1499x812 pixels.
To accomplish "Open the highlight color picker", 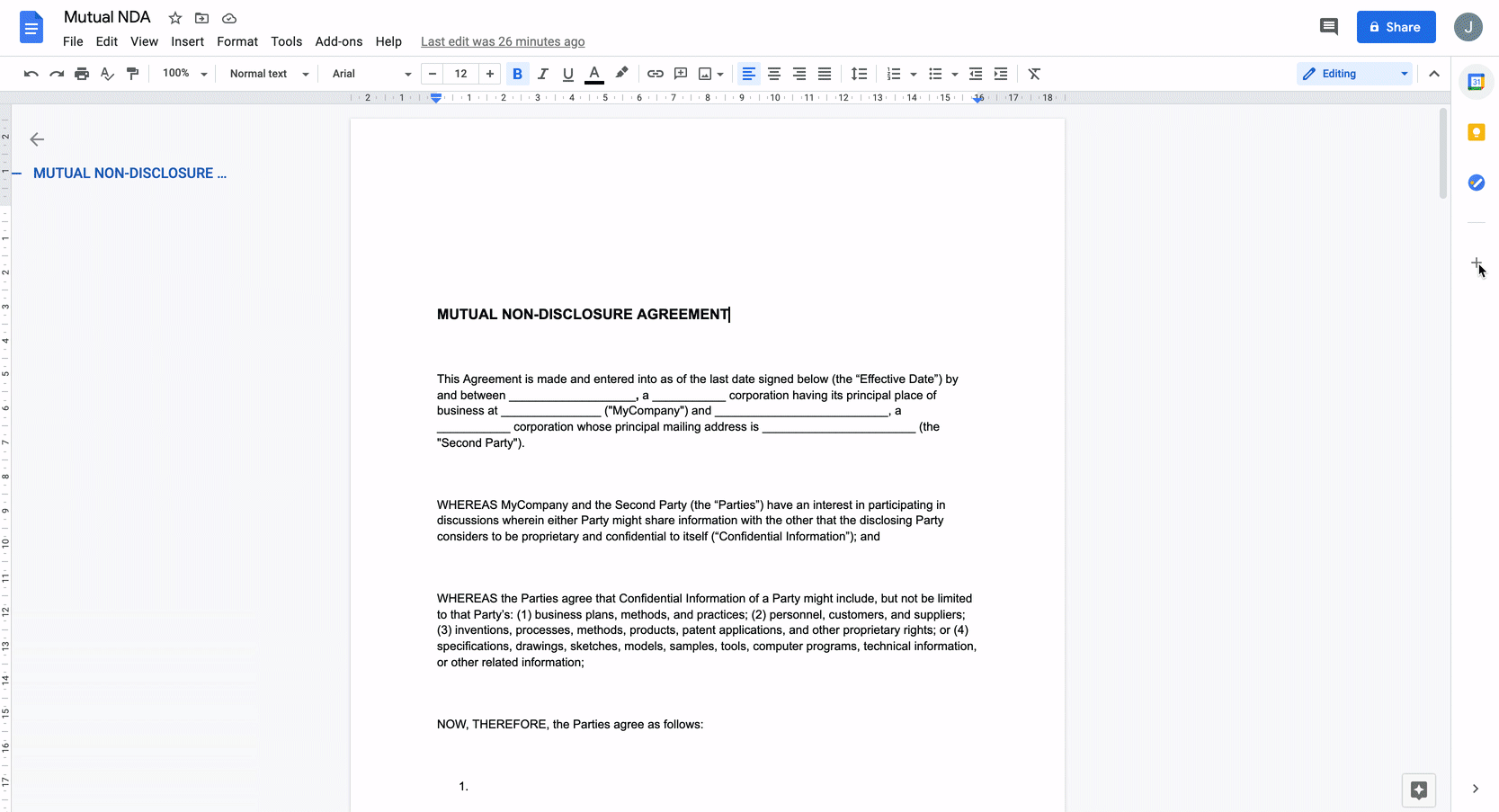I will tap(621, 74).
